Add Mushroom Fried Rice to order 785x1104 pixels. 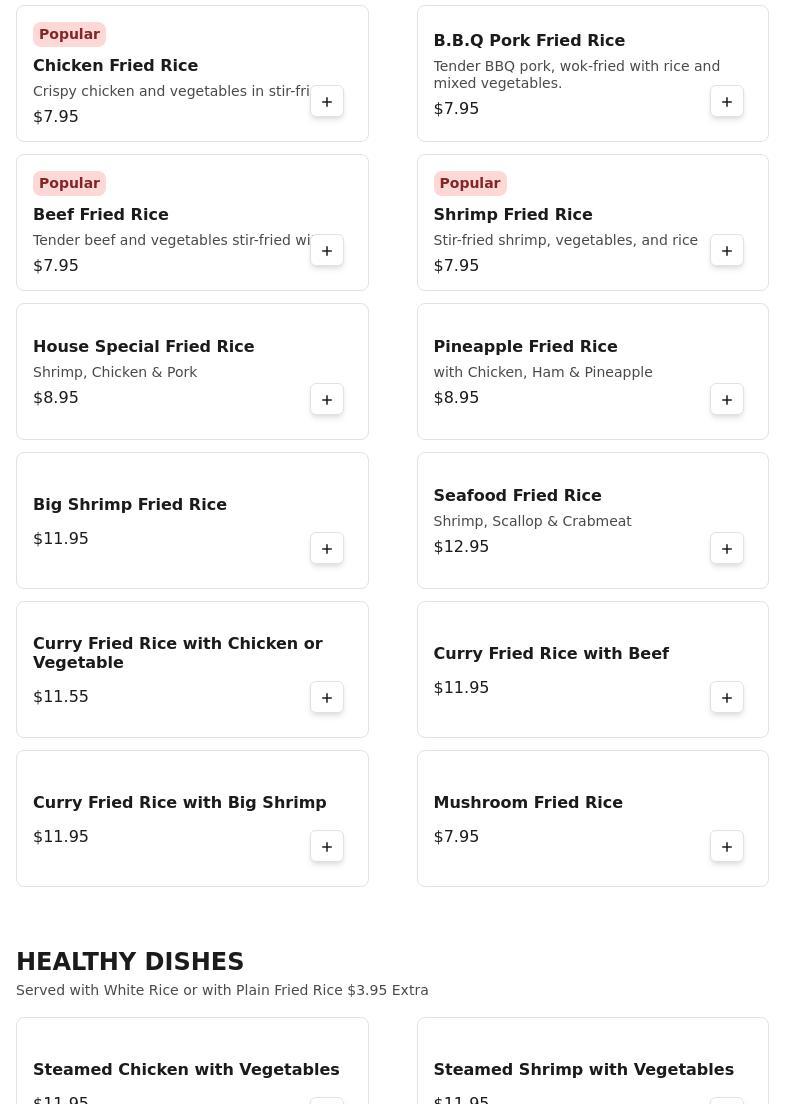click(727, 847)
